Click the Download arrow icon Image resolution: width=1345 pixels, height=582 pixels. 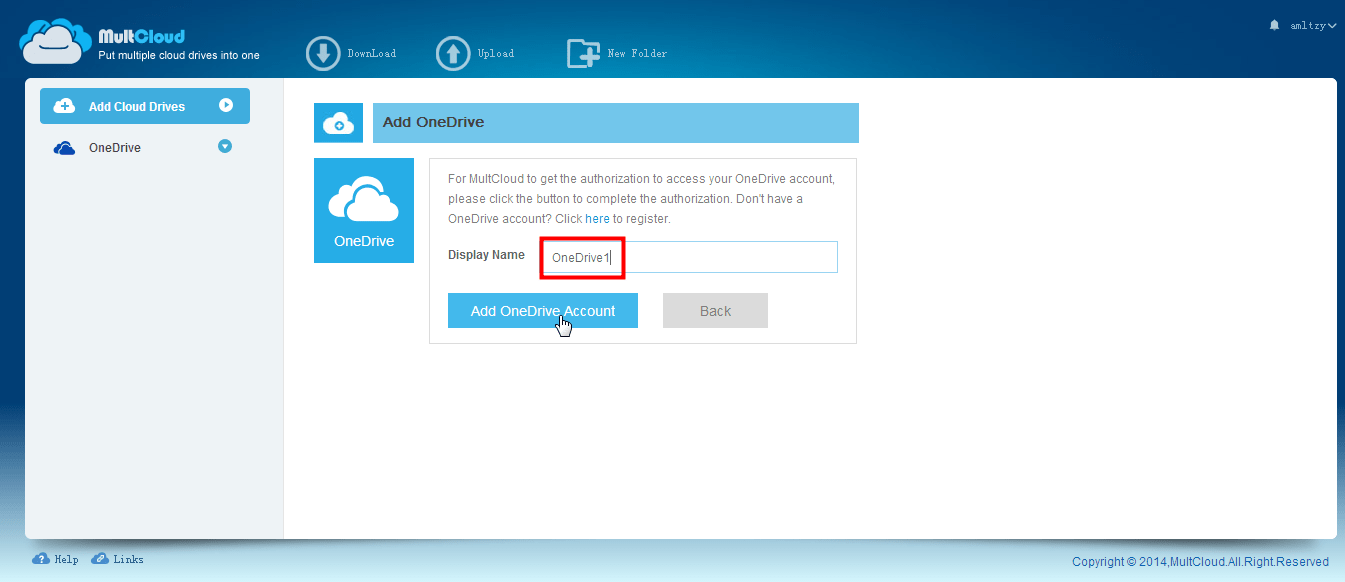(x=323, y=54)
